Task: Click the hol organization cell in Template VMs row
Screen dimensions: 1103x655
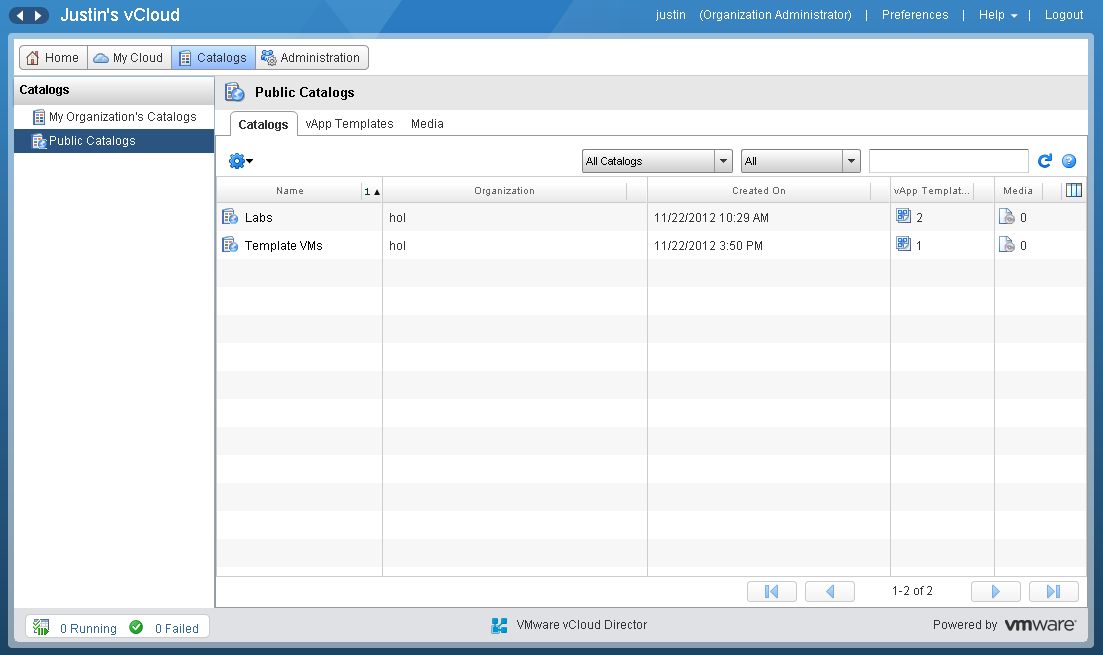Action: pyautogui.click(x=397, y=246)
